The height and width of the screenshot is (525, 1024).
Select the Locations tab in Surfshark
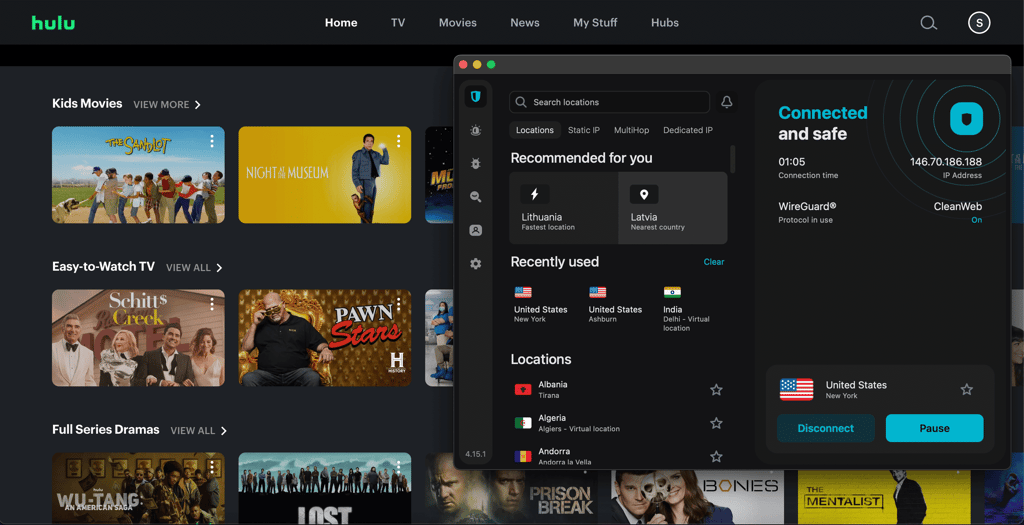pyautogui.click(x=535, y=130)
